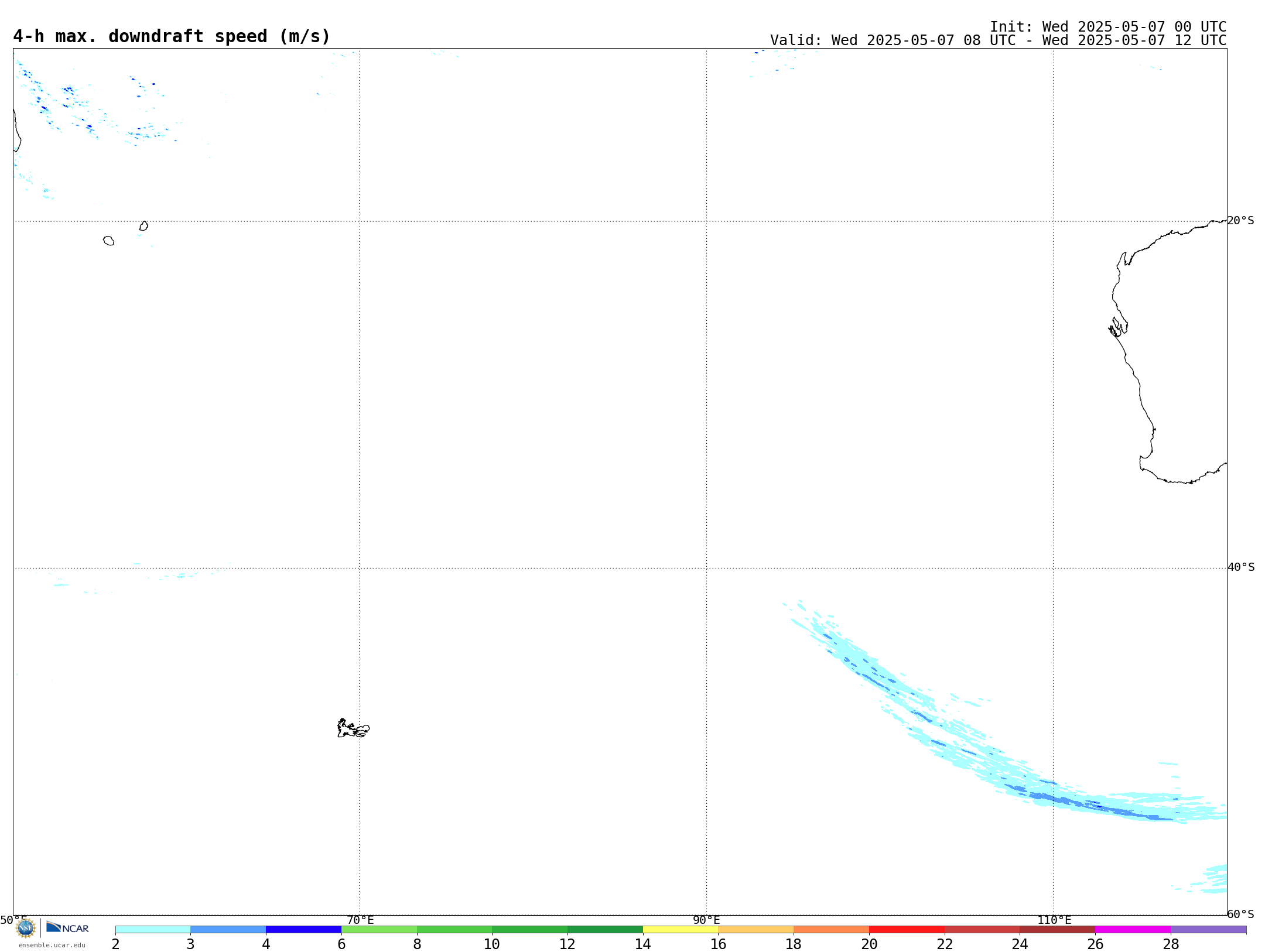
Task: Click the 'Init: Wed 2025-05-07 00 UTC' text
Action: (1108, 27)
